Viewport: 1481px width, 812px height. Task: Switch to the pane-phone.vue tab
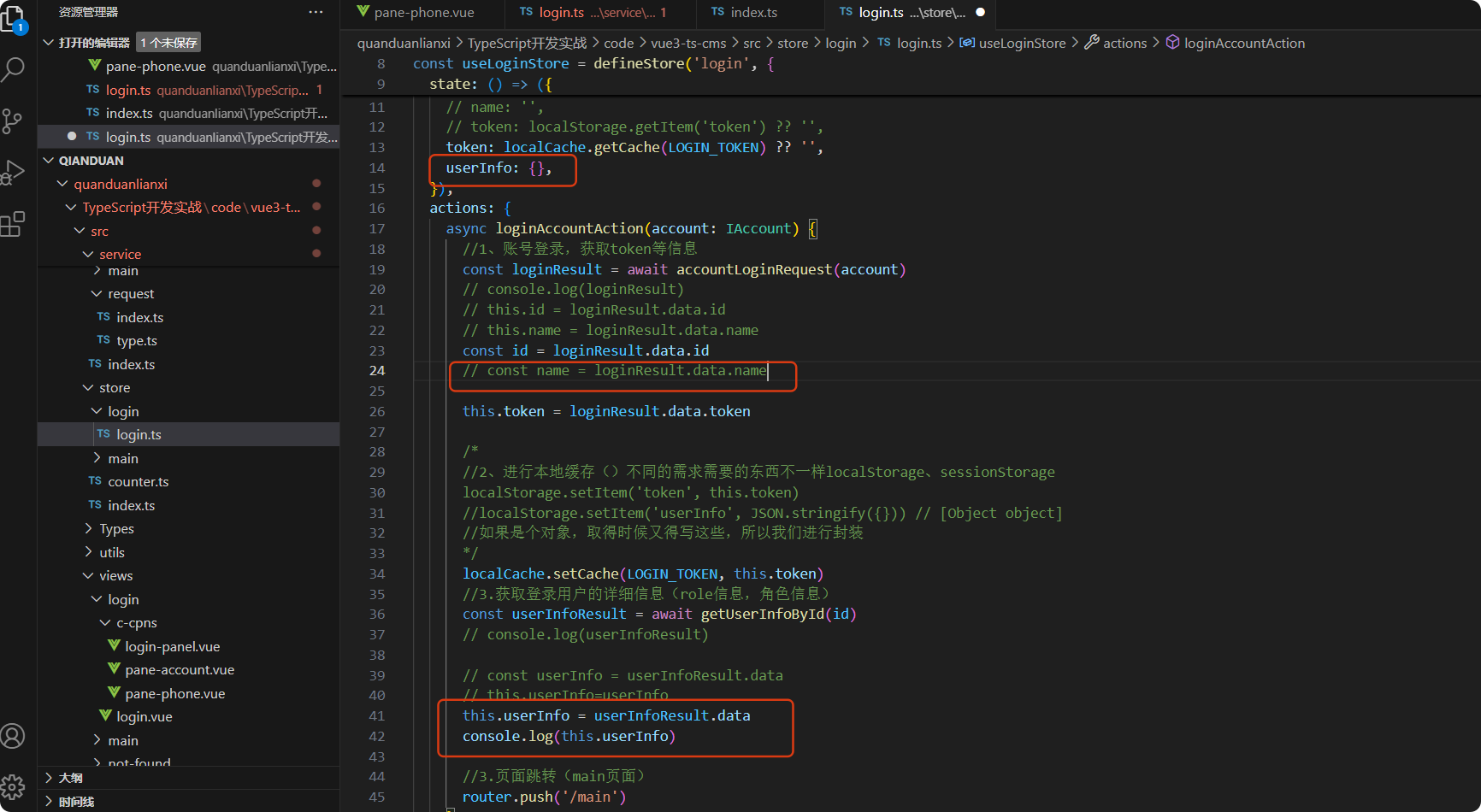[x=424, y=12]
